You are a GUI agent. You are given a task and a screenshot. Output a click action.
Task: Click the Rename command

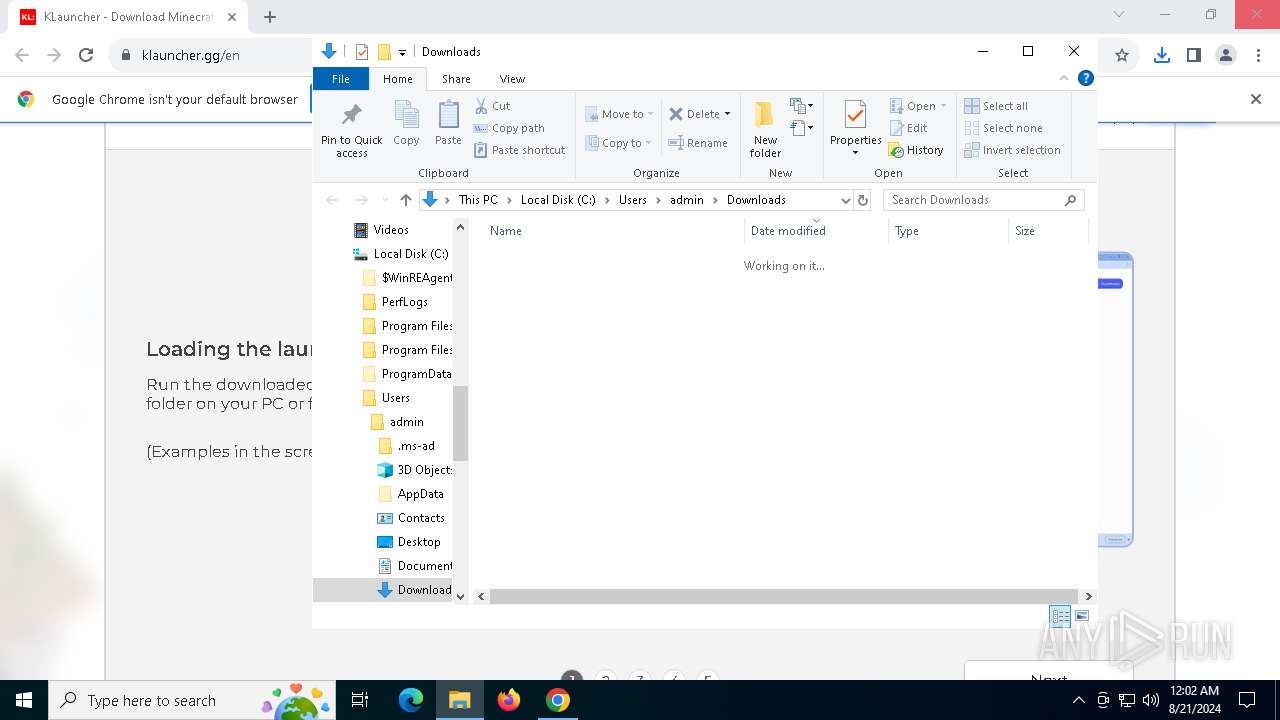click(x=698, y=143)
